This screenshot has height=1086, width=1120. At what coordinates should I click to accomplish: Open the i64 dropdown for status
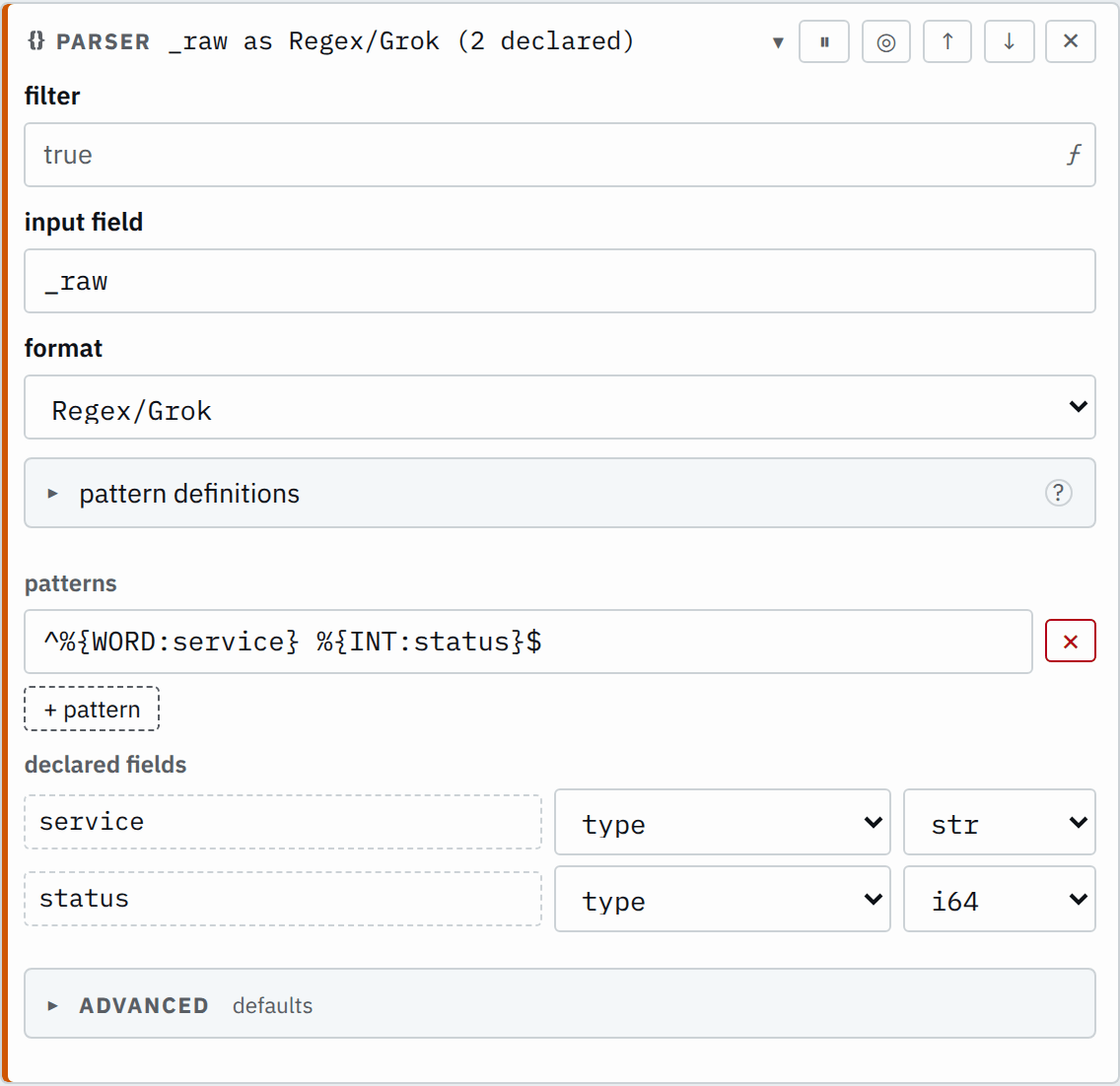pos(1000,899)
